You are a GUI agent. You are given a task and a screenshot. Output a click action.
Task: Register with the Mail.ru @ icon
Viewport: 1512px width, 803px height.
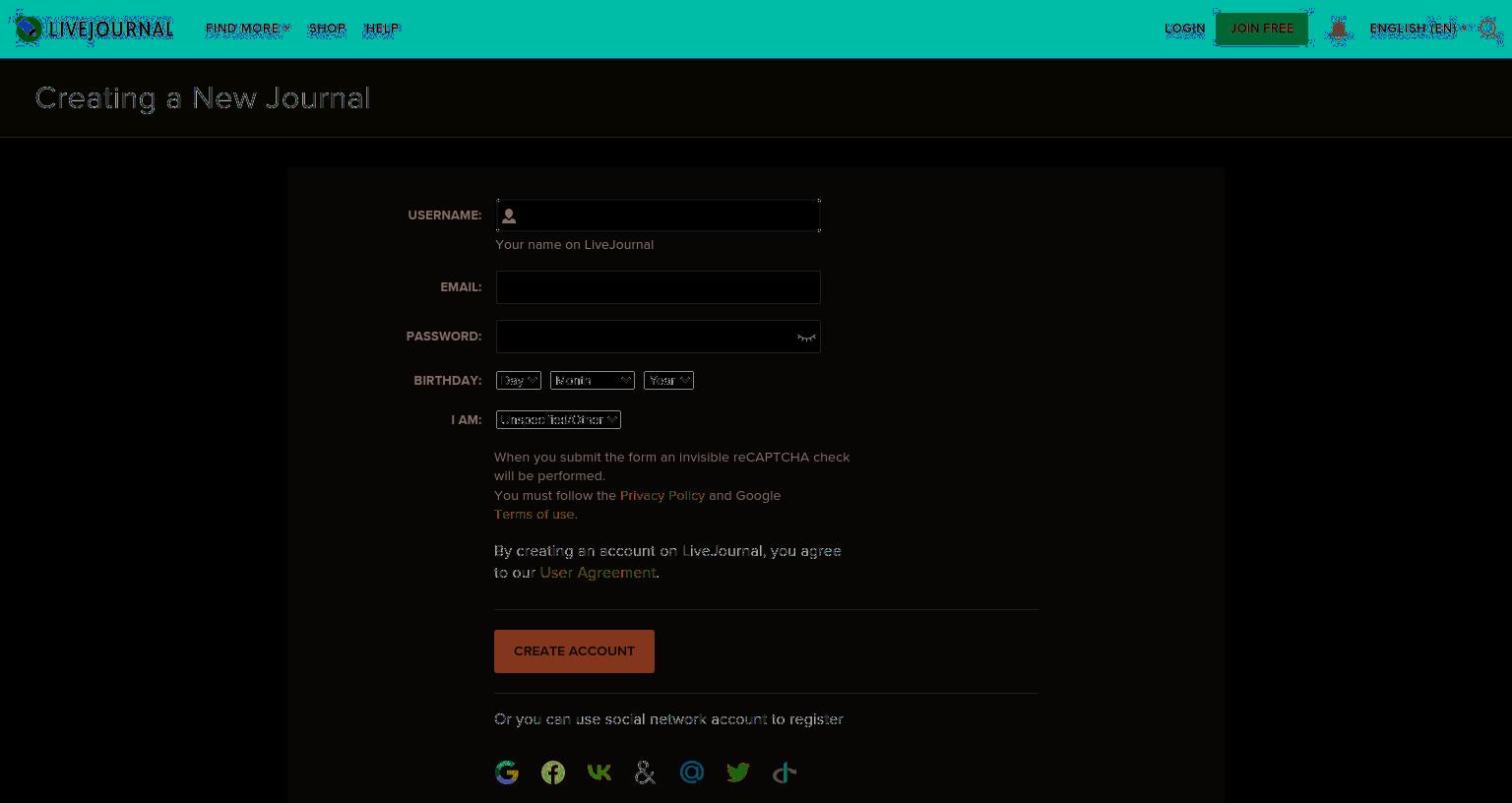tap(692, 772)
